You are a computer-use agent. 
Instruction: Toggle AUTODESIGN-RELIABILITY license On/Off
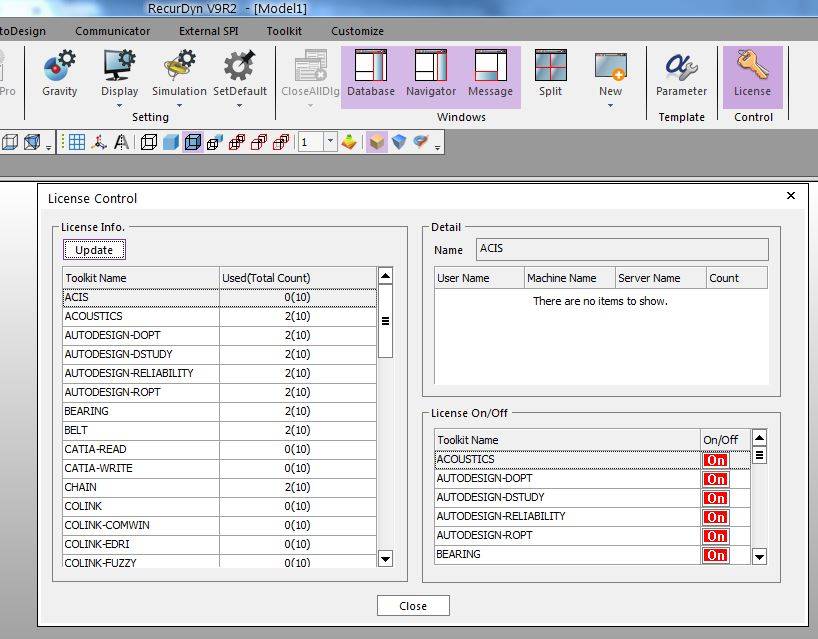click(x=716, y=517)
